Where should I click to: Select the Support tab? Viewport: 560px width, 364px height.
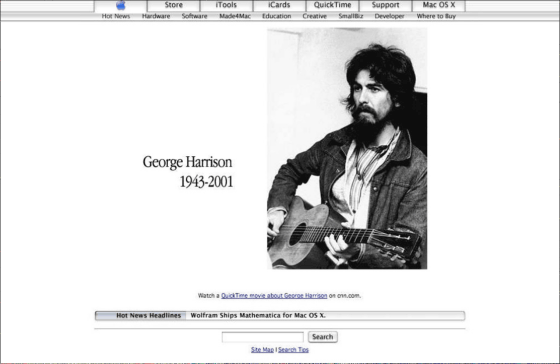tap(385, 5)
